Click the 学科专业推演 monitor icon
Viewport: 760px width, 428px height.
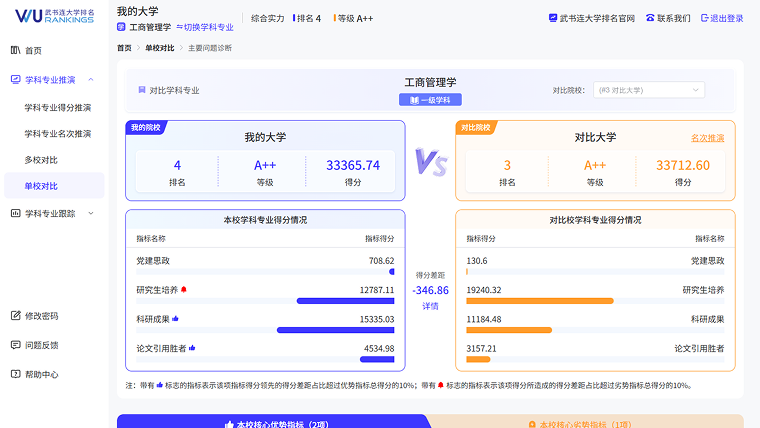pos(16,79)
